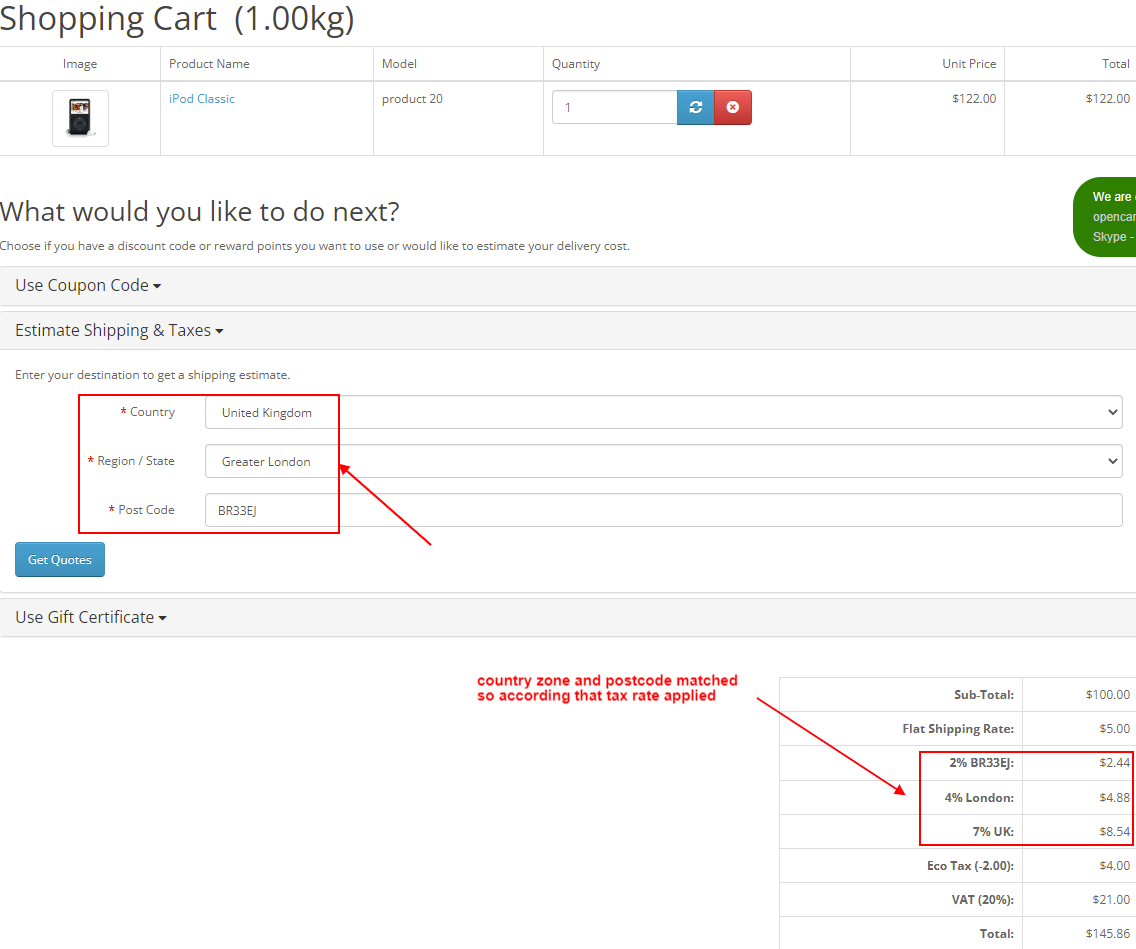Click the Get Quotes button

tap(59, 559)
